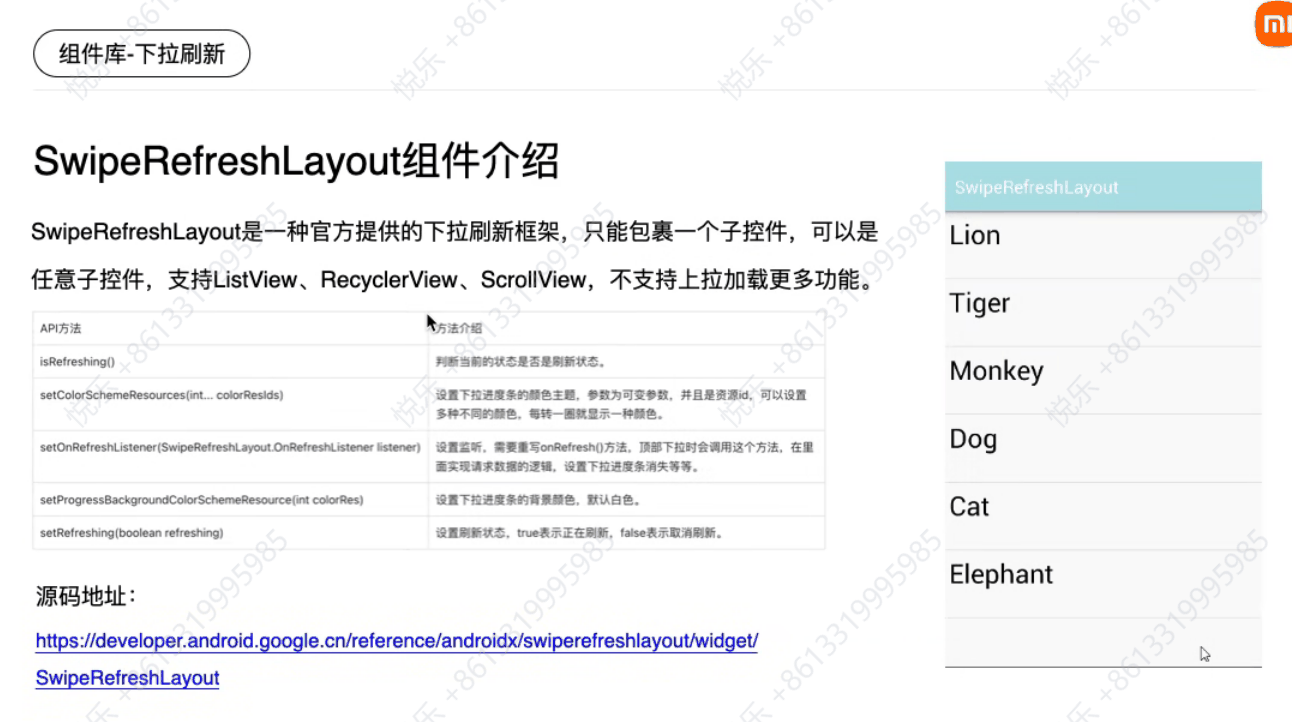Click the setOnRefreshListener method cell
The height and width of the screenshot is (722, 1292).
click(230, 457)
